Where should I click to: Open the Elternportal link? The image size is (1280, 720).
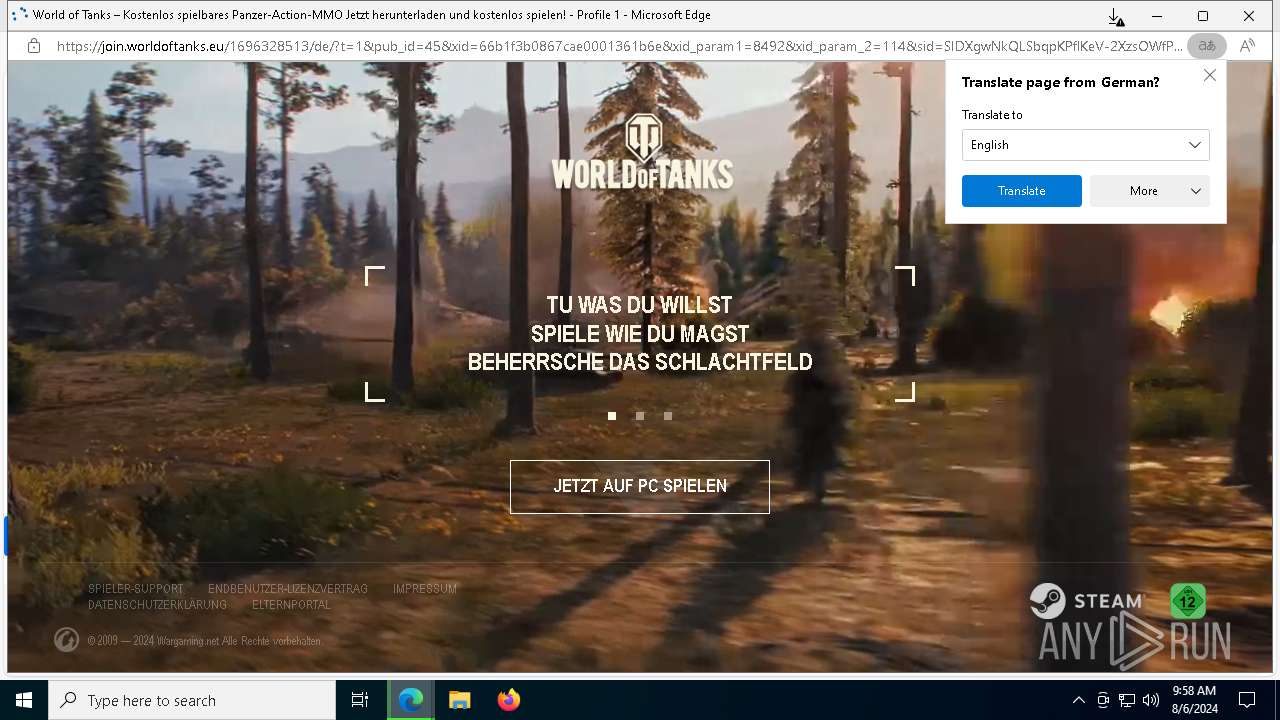pyautogui.click(x=291, y=605)
